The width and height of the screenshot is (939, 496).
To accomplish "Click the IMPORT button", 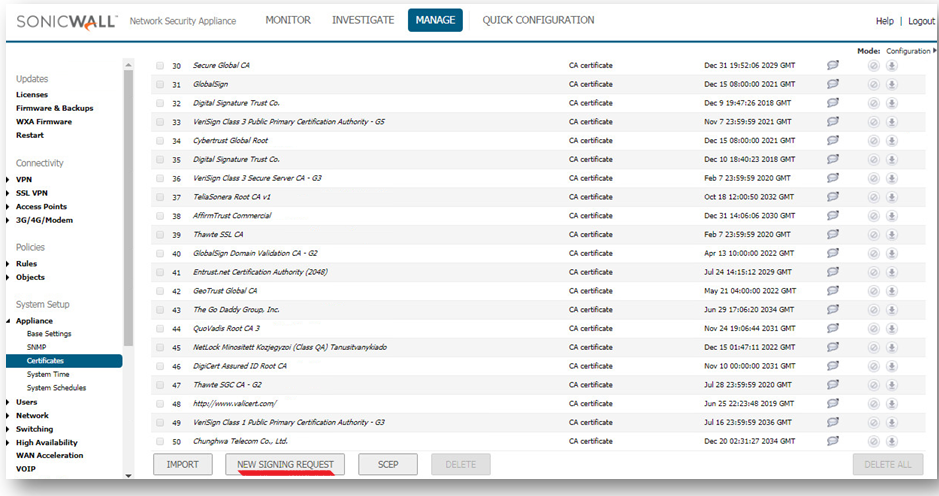I will point(182,464).
